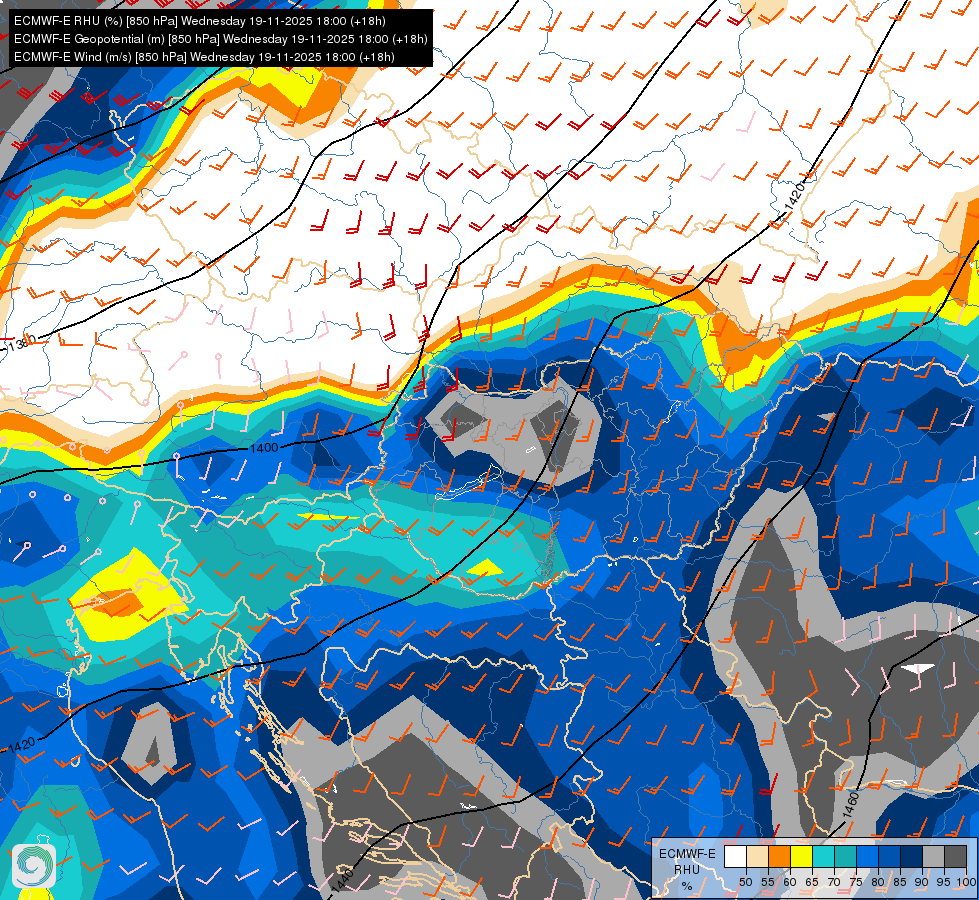Click the 1400 geopotential contour label

click(263, 448)
